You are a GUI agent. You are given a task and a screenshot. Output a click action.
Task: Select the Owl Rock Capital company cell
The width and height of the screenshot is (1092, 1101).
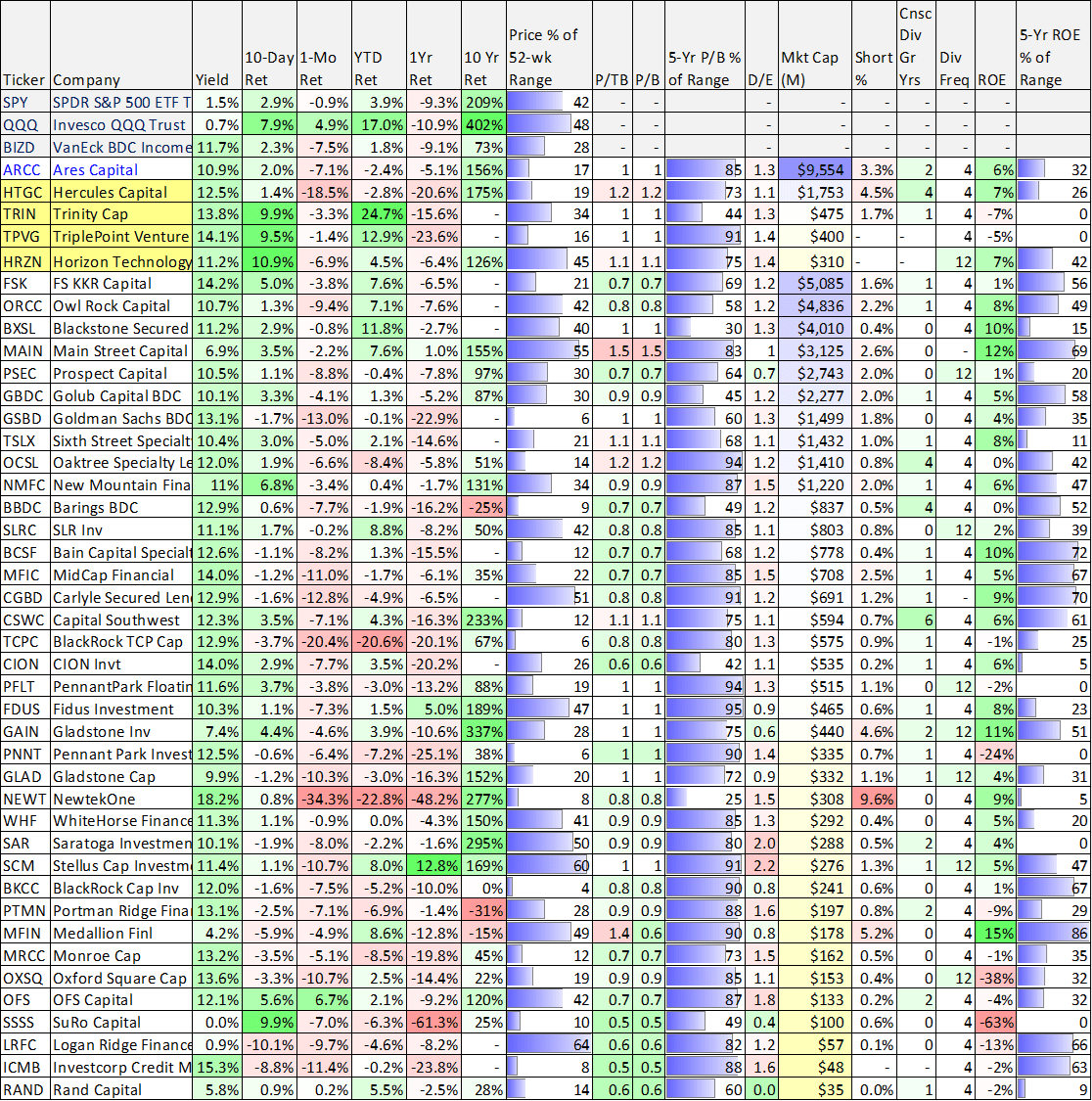point(120,306)
